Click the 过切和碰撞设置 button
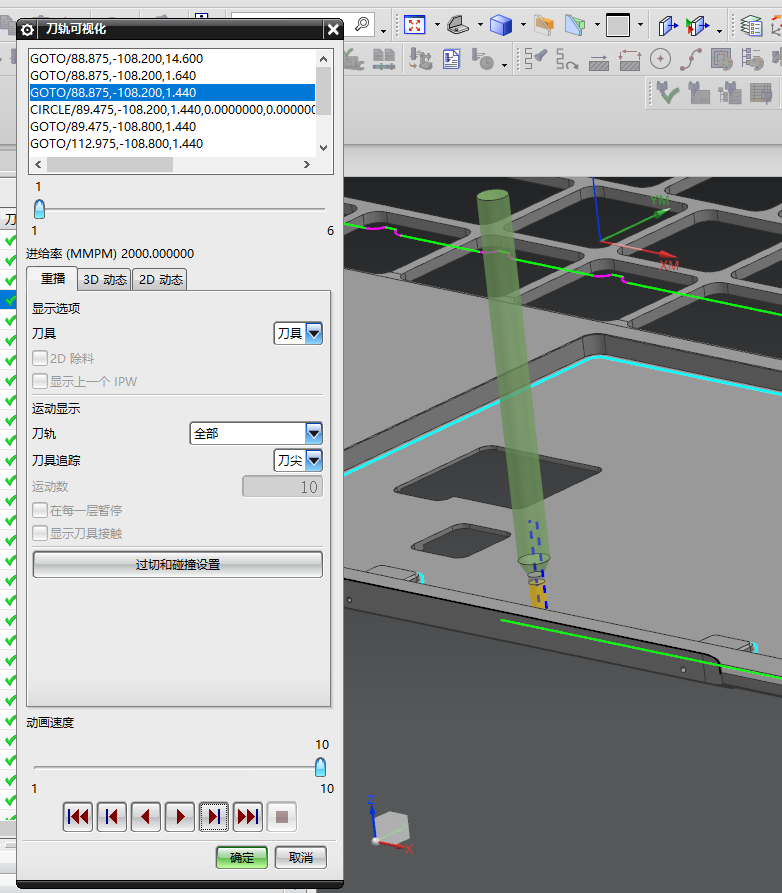The height and width of the screenshot is (893, 782). click(178, 565)
